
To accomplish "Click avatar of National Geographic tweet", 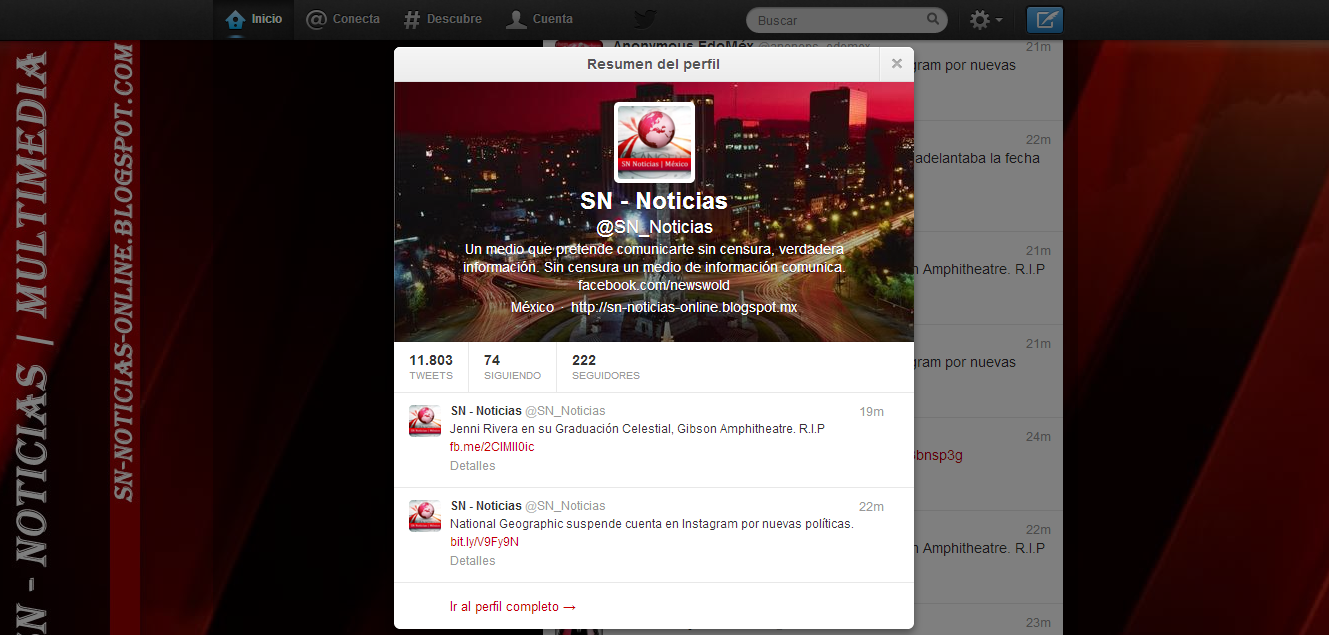I will tap(425, 516).
